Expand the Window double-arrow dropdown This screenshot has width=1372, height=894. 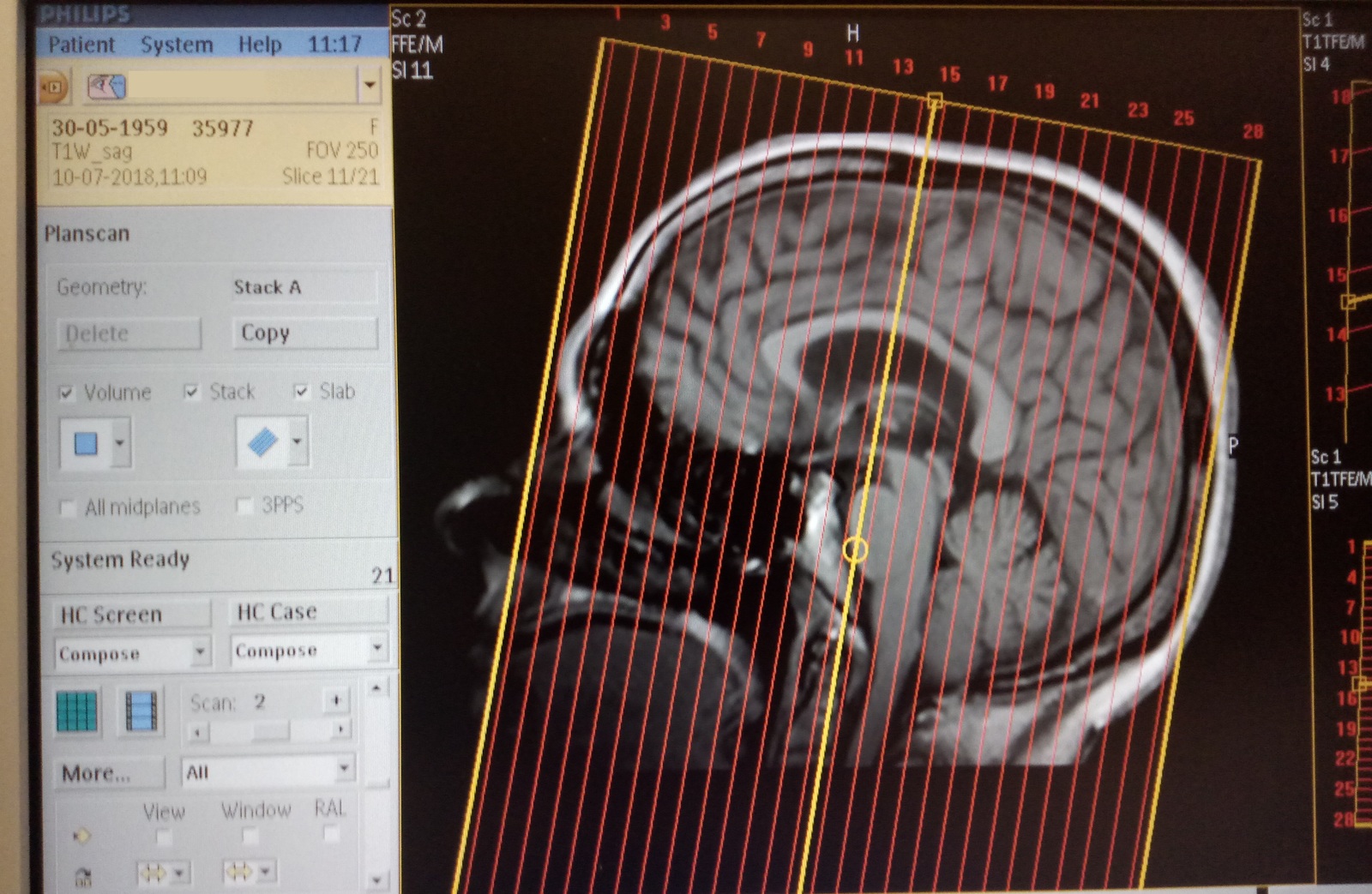coord(265,872)
